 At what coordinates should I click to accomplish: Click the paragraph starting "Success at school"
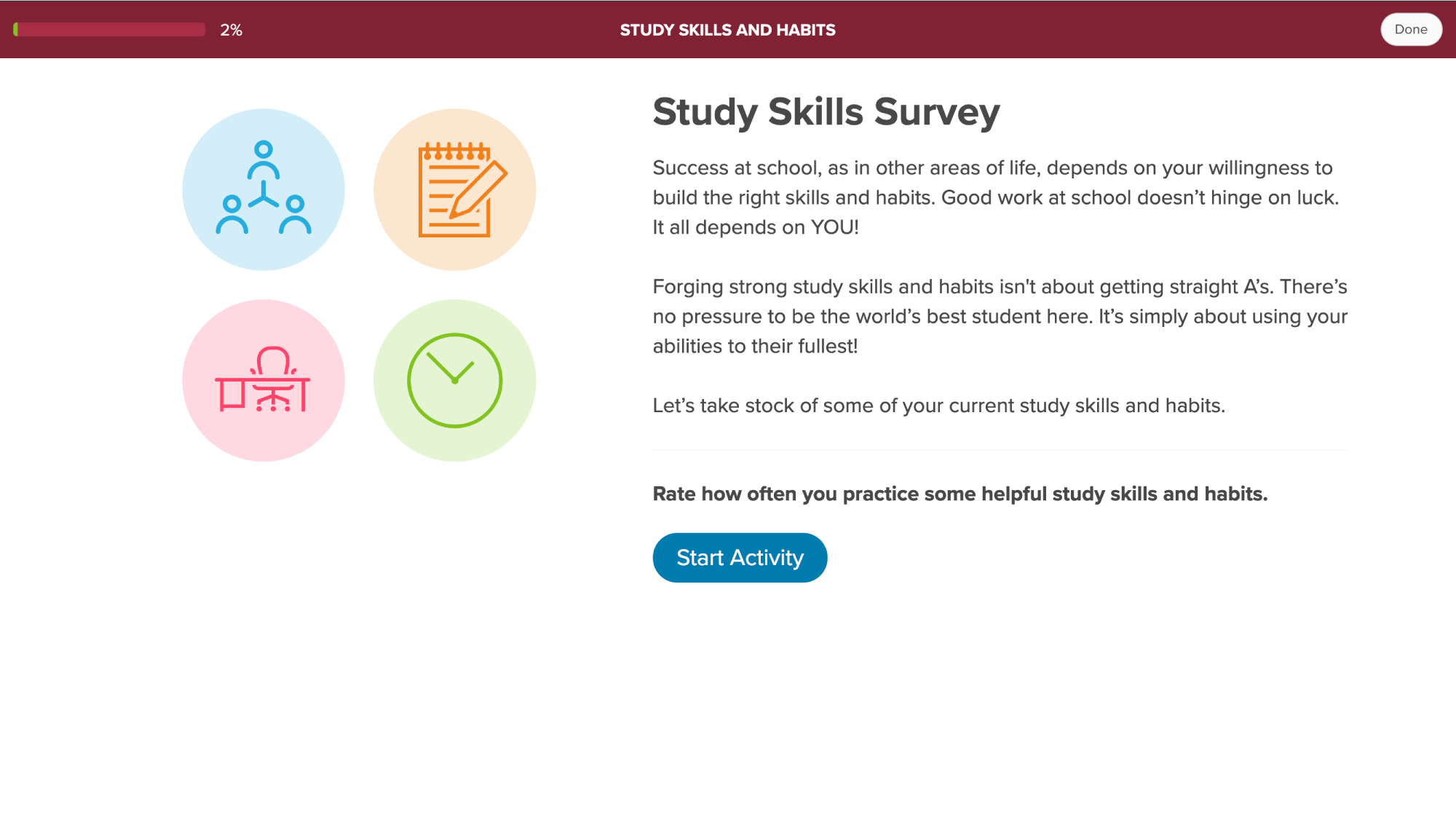point(995,197)
